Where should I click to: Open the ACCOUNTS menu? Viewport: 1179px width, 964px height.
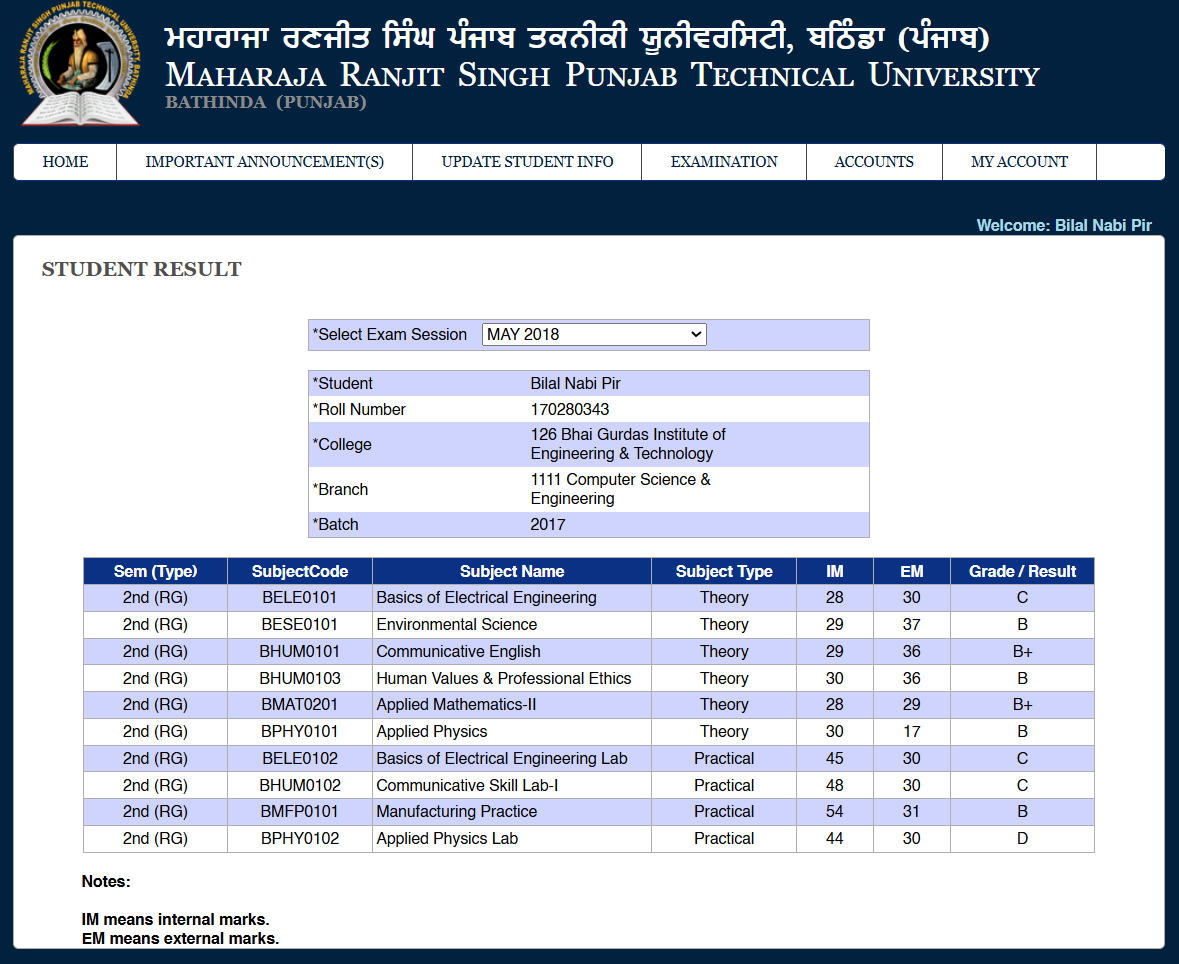click(874, 162)
